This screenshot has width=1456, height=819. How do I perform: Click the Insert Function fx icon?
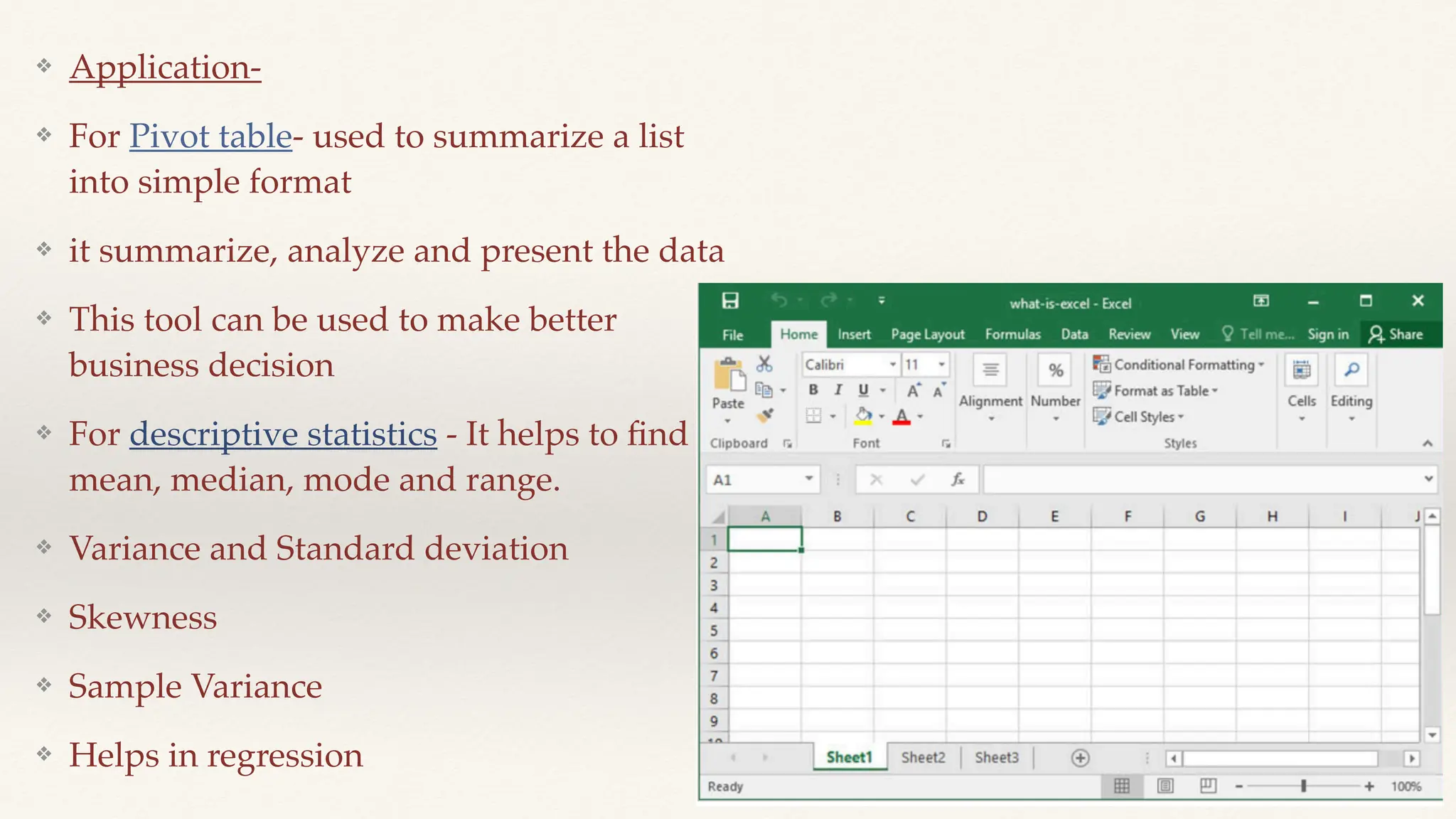point(958,480)
